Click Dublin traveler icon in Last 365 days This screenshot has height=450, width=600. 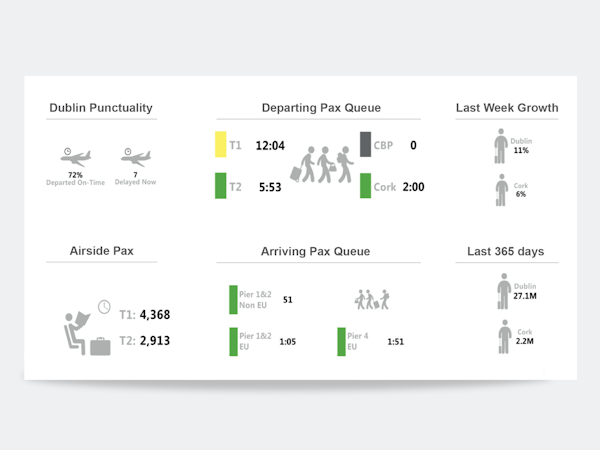505,291
